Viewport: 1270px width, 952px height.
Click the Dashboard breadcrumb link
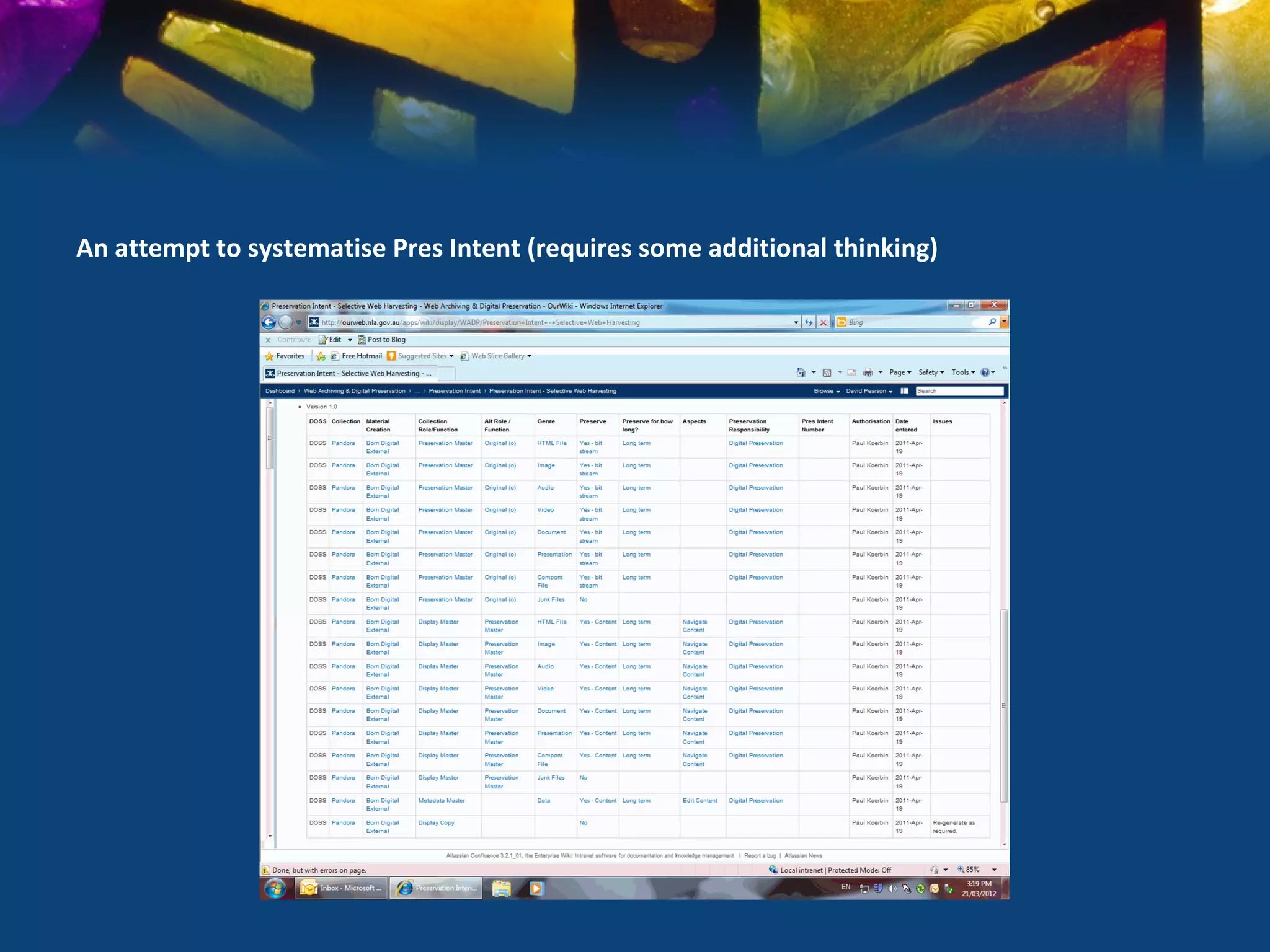coord(280,391)
